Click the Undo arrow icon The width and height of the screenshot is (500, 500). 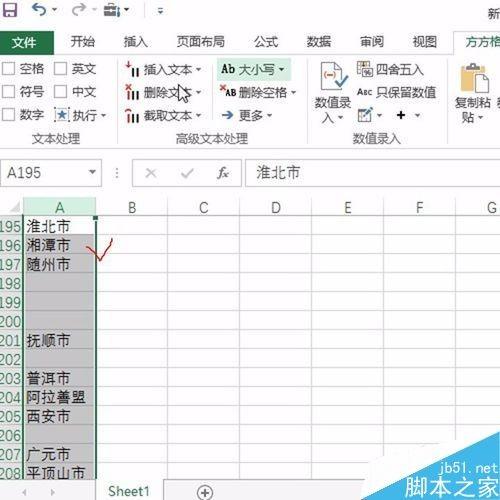click(40, 10)
